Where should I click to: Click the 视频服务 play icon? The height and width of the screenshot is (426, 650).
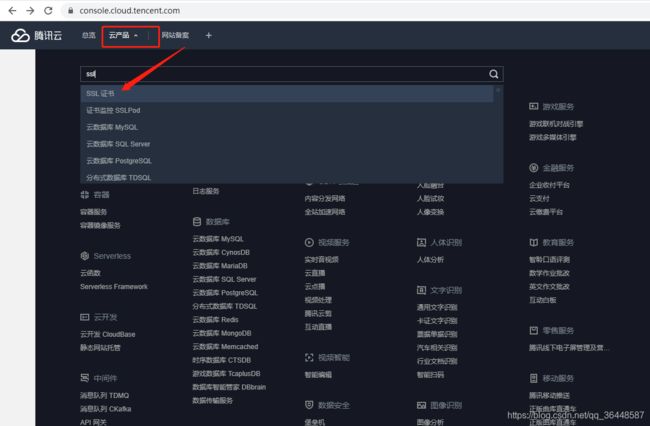(x=309, y=242)
